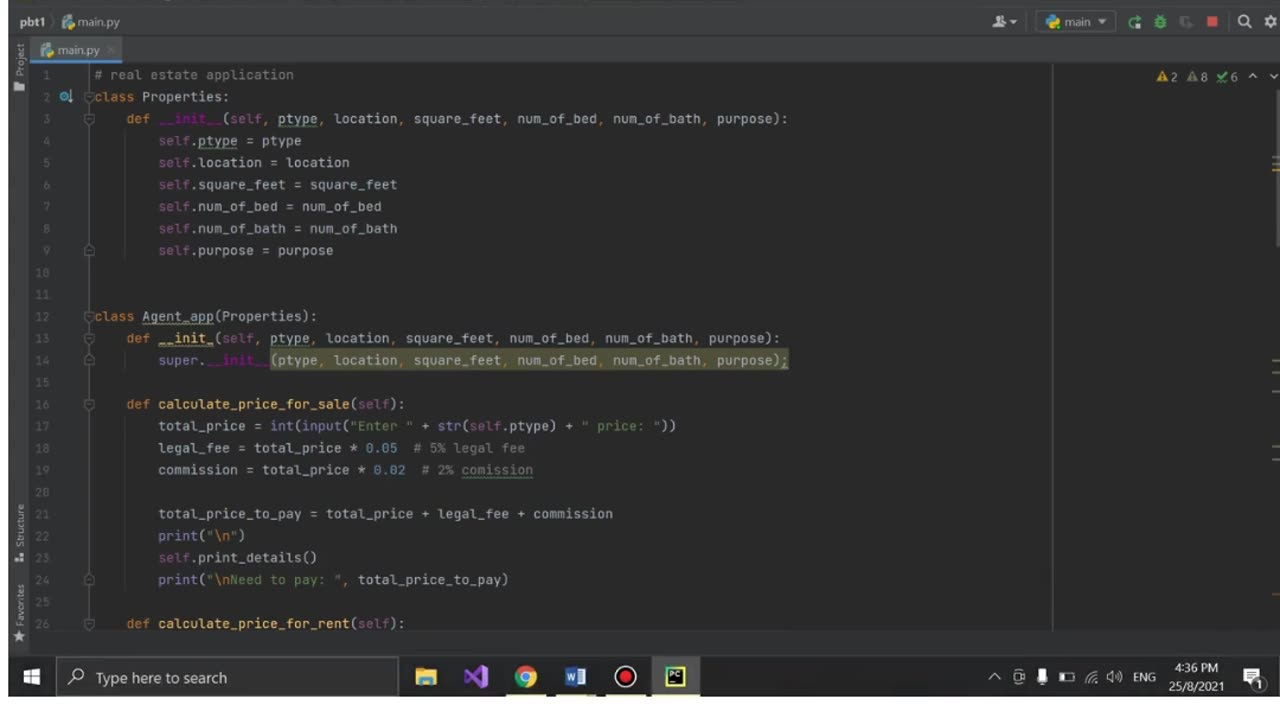Click the 'Properties' class name on line 2
The height and width of the screenshot is (720, 1280).
pyautogui.click(x=181, y=97)
